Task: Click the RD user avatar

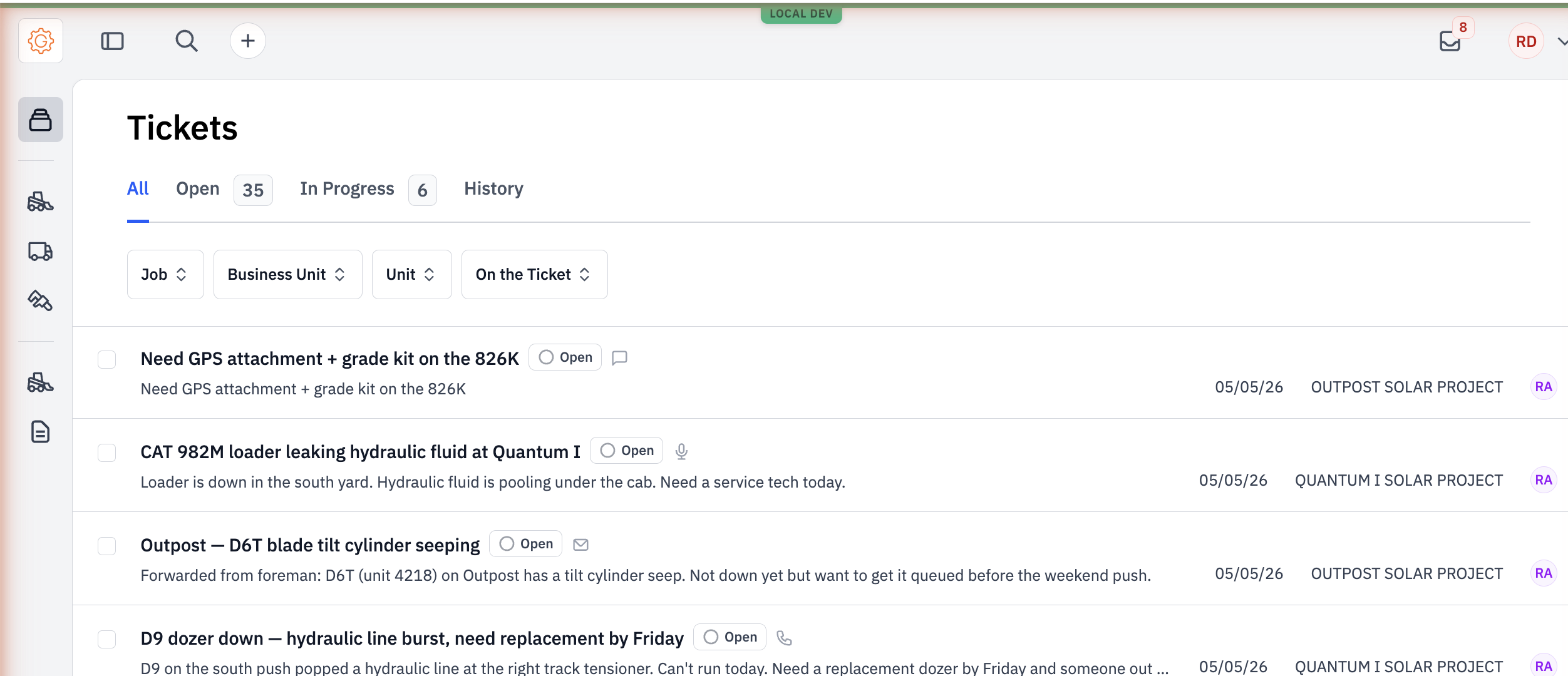Action: tap(1526, 41)
